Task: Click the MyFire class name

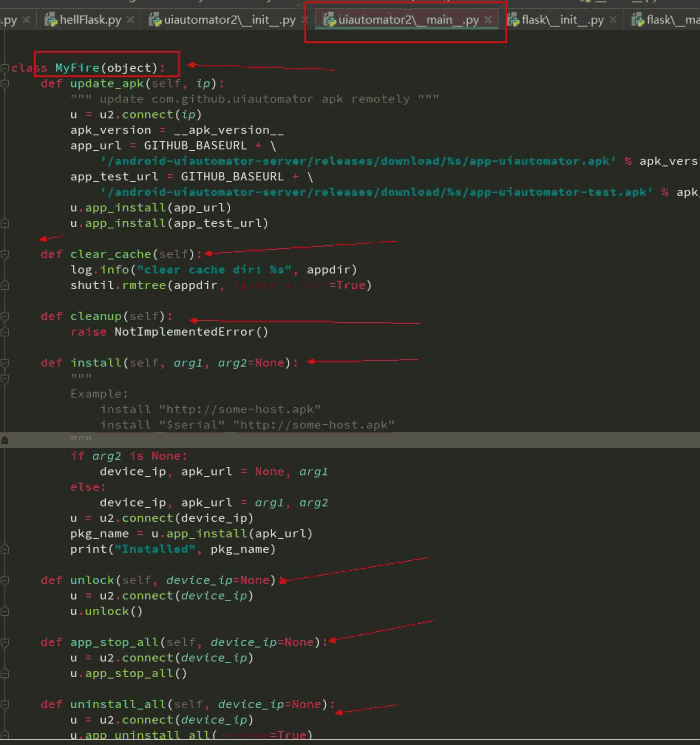Action: click(x=77, y=68)
